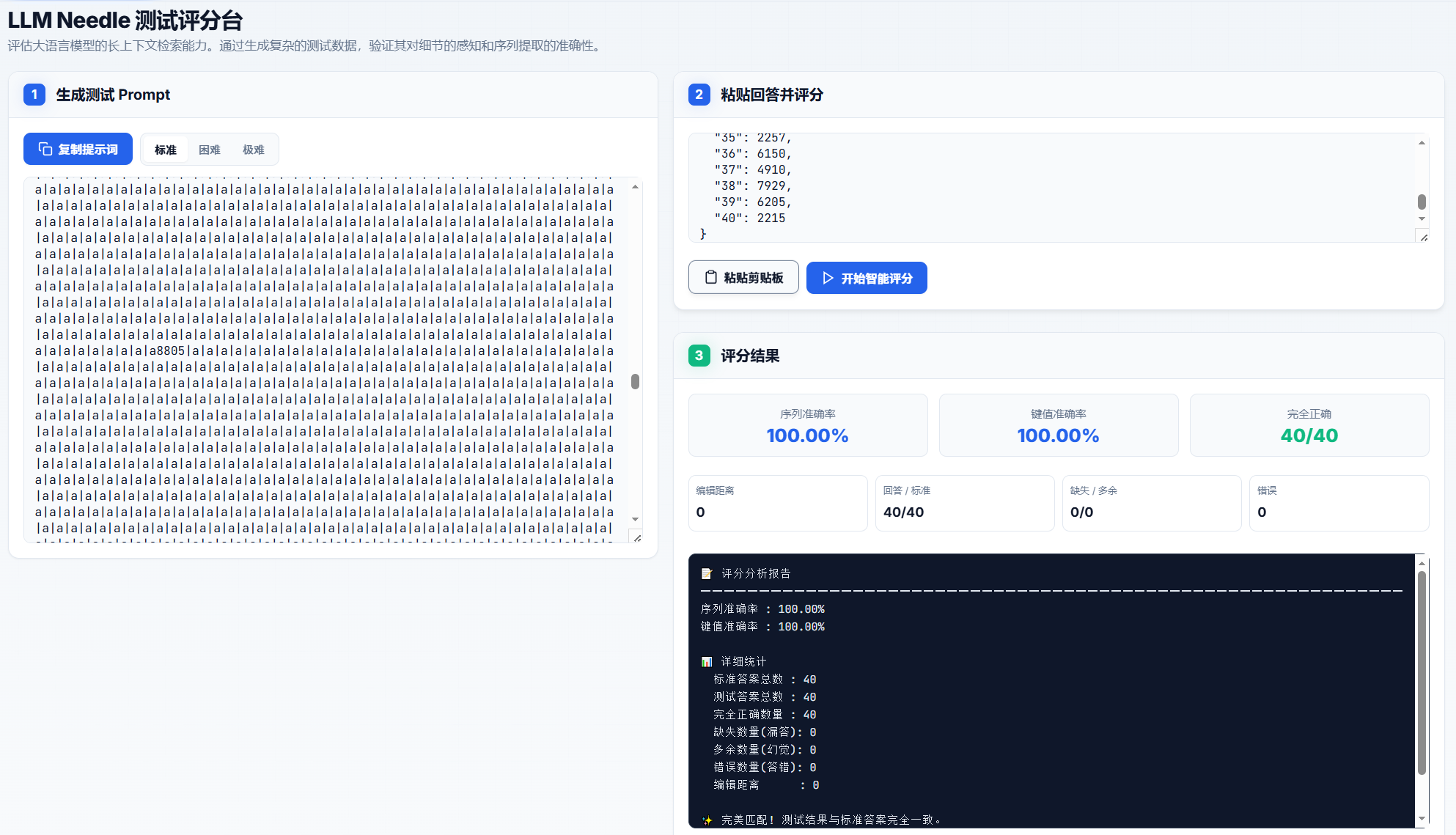Click the 完全正确数量 : 40 report line

click(765, 714)
